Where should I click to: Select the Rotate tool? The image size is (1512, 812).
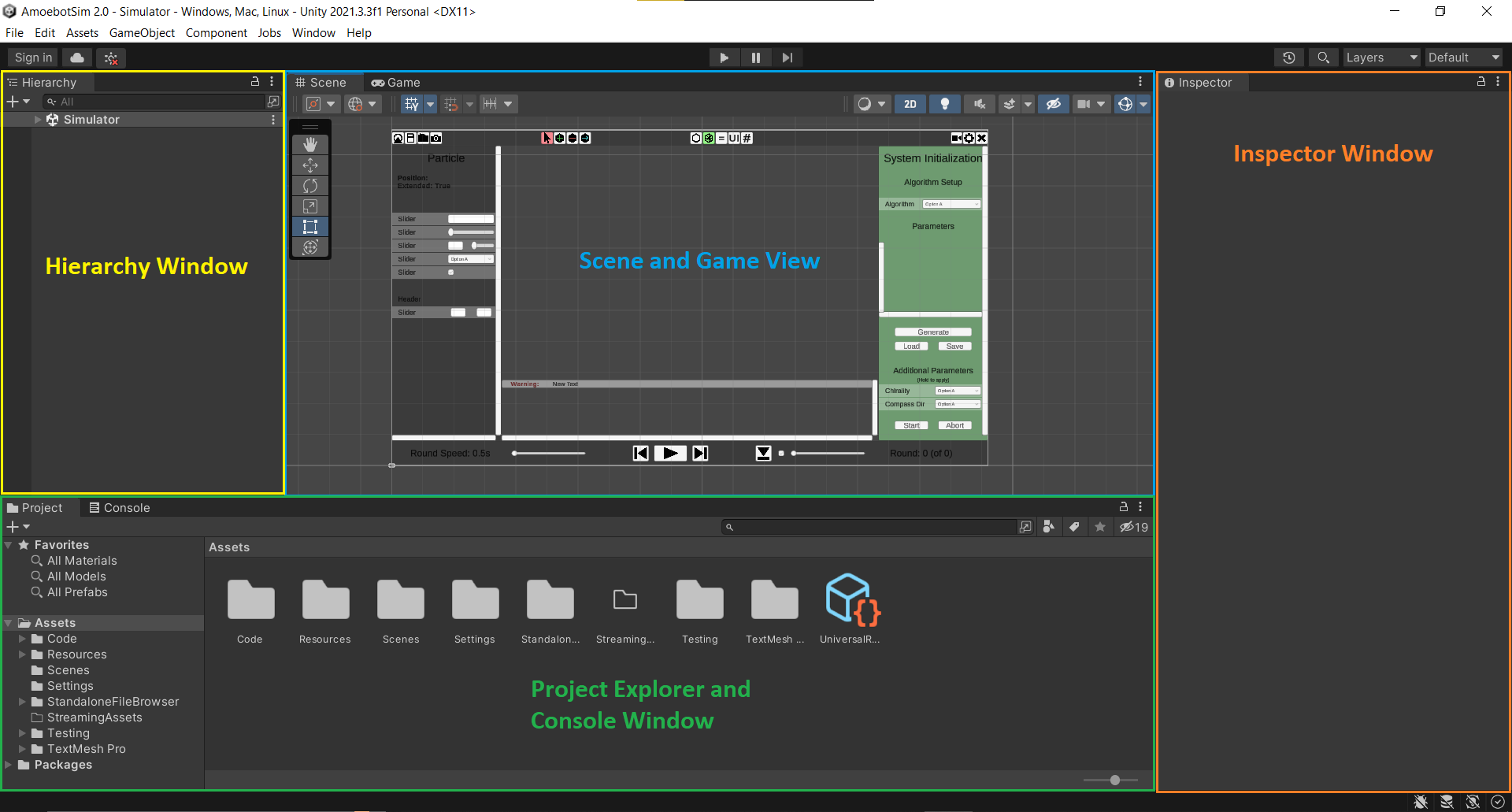(x=310, y=185)
